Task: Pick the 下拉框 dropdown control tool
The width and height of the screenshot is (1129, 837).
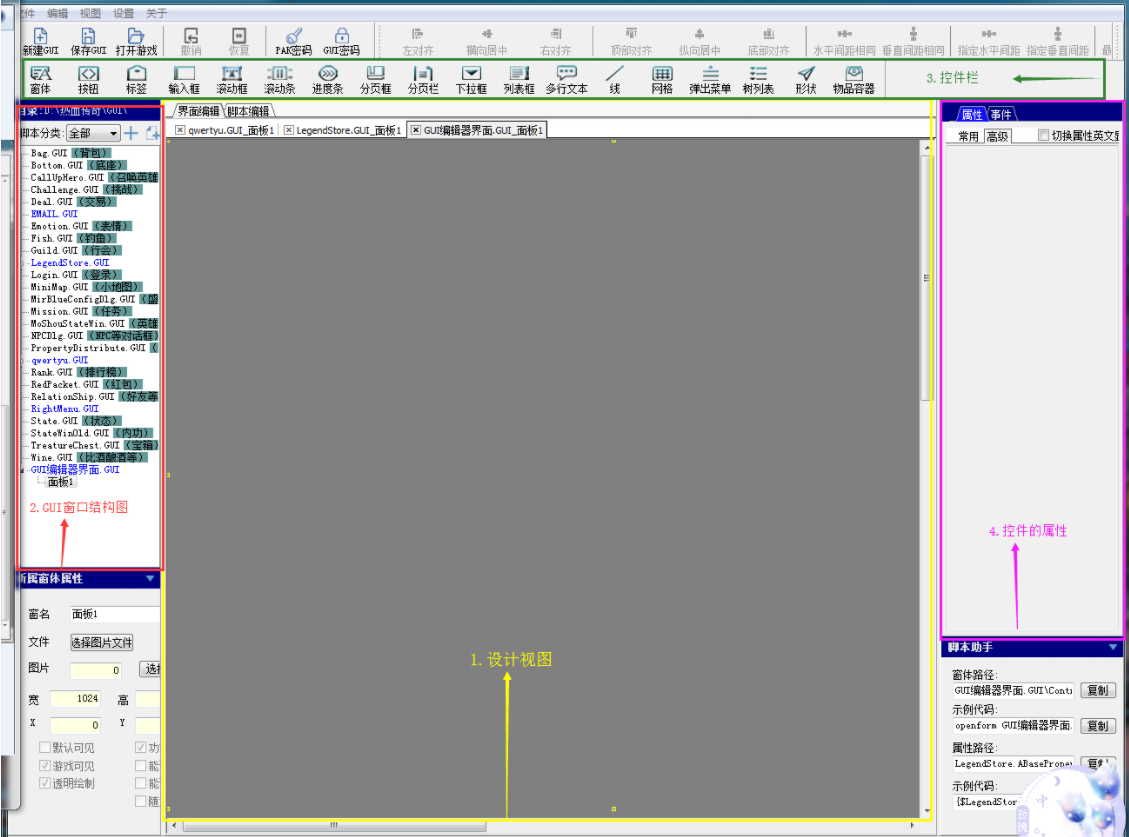Action: [471, 78]
